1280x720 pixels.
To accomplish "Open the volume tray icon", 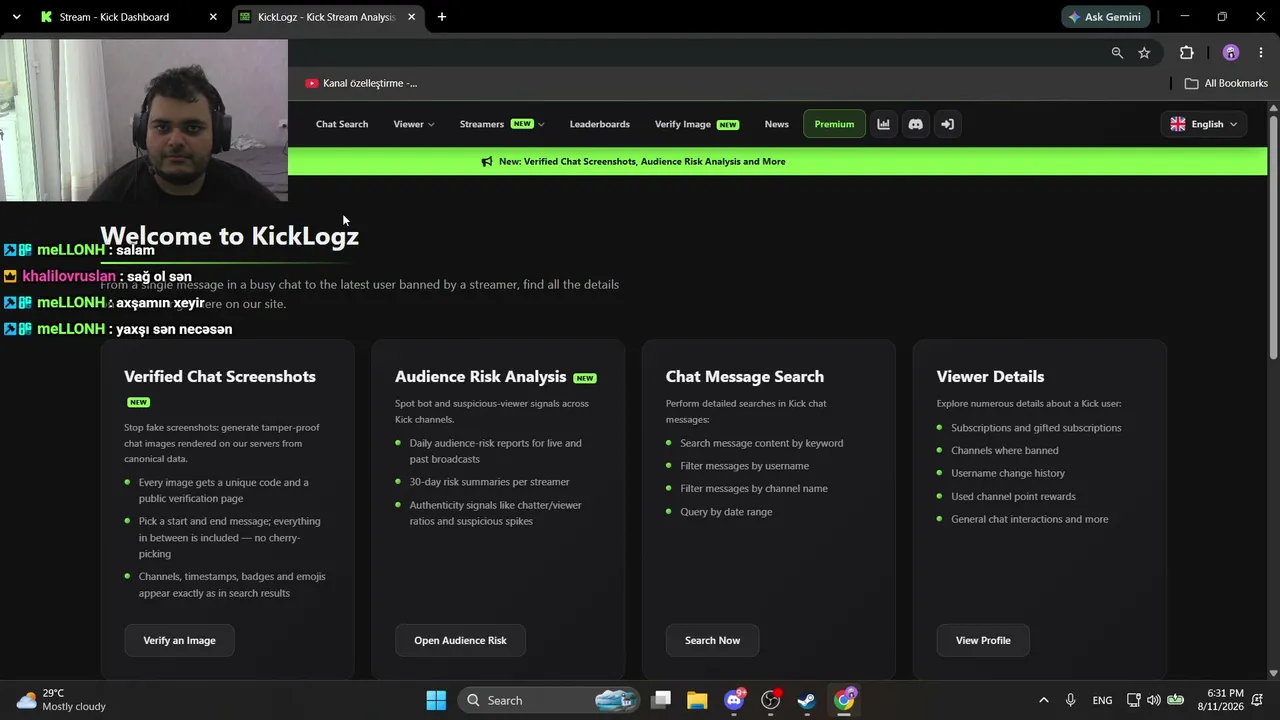I will point(1154,700).
